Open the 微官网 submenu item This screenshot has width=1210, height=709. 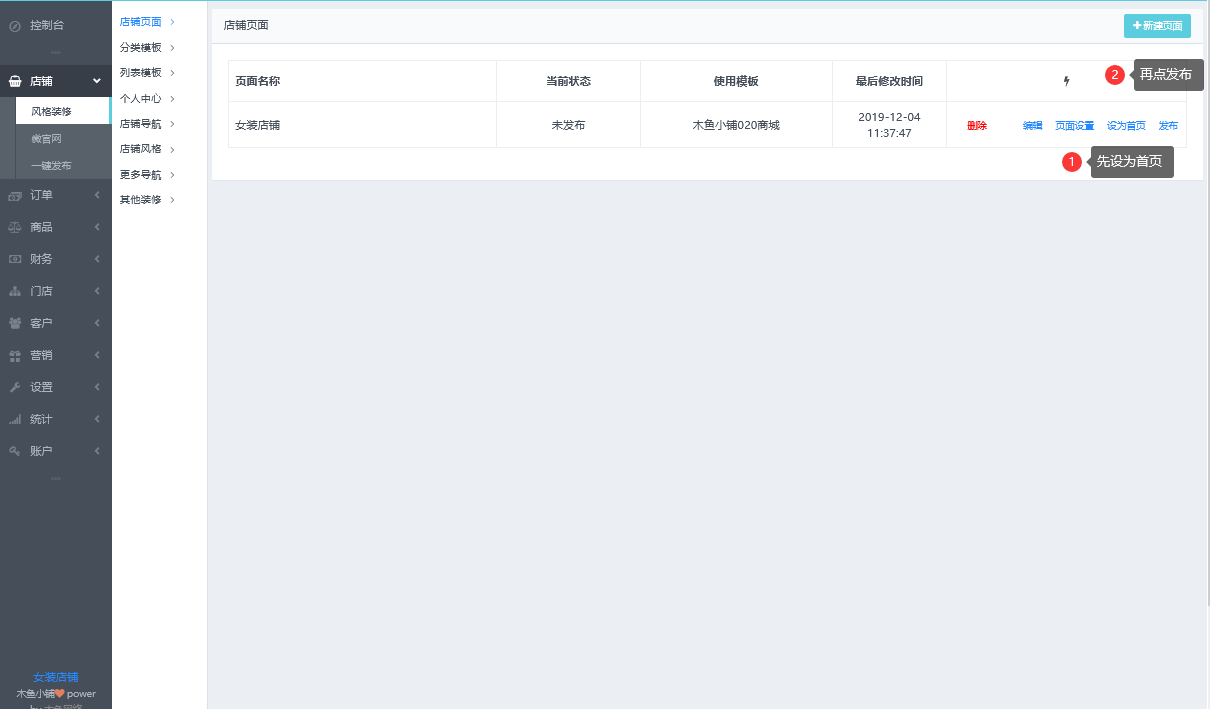(64, 138)
